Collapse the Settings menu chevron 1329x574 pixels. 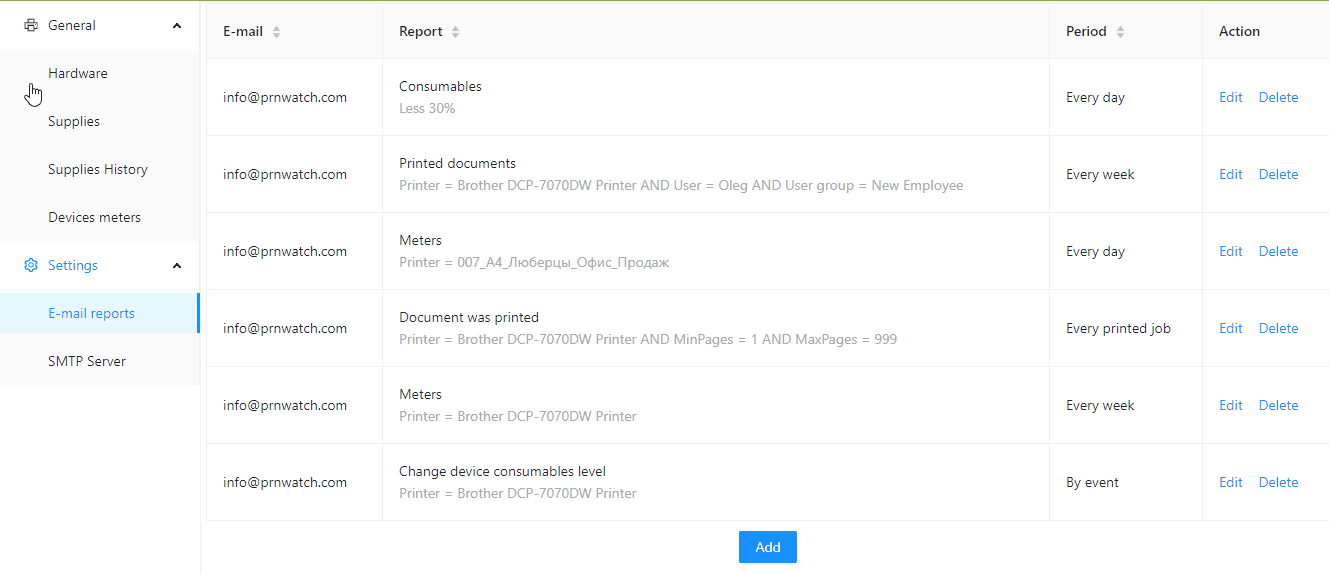click(177, 265)
